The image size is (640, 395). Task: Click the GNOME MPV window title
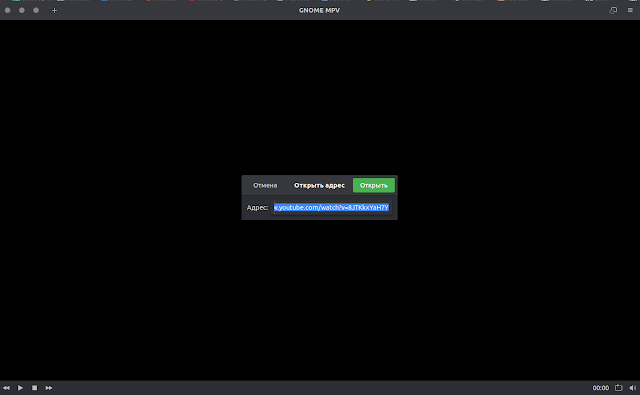pos(319,10)
